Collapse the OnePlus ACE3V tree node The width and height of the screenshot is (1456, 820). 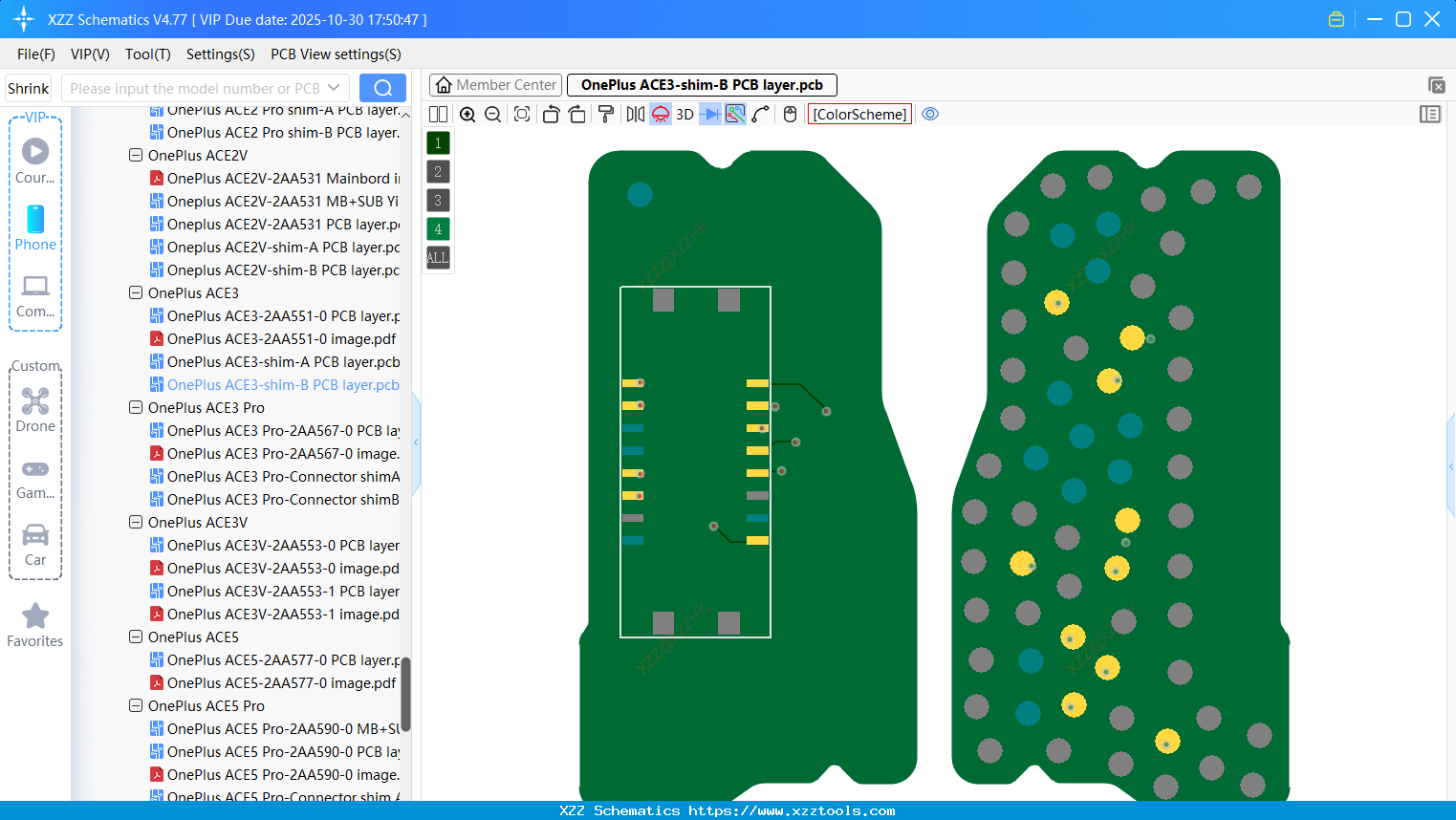tap(136, 522)
